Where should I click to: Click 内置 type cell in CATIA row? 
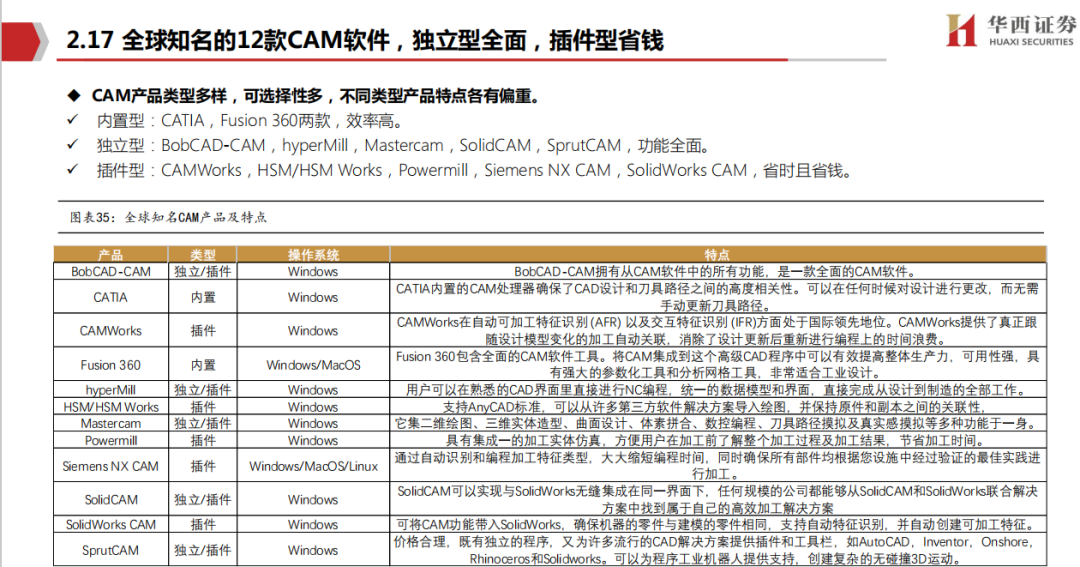coord(203,297)
